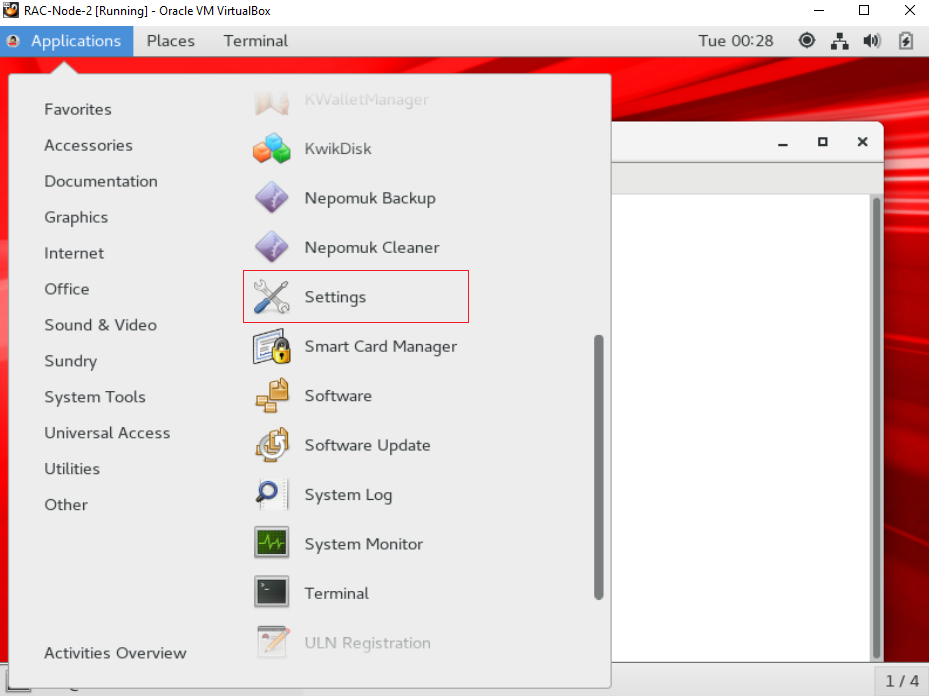Click the 1 / 4 workspace switcher
Screen dimensions: 929x697
click(x=902, y=681)
